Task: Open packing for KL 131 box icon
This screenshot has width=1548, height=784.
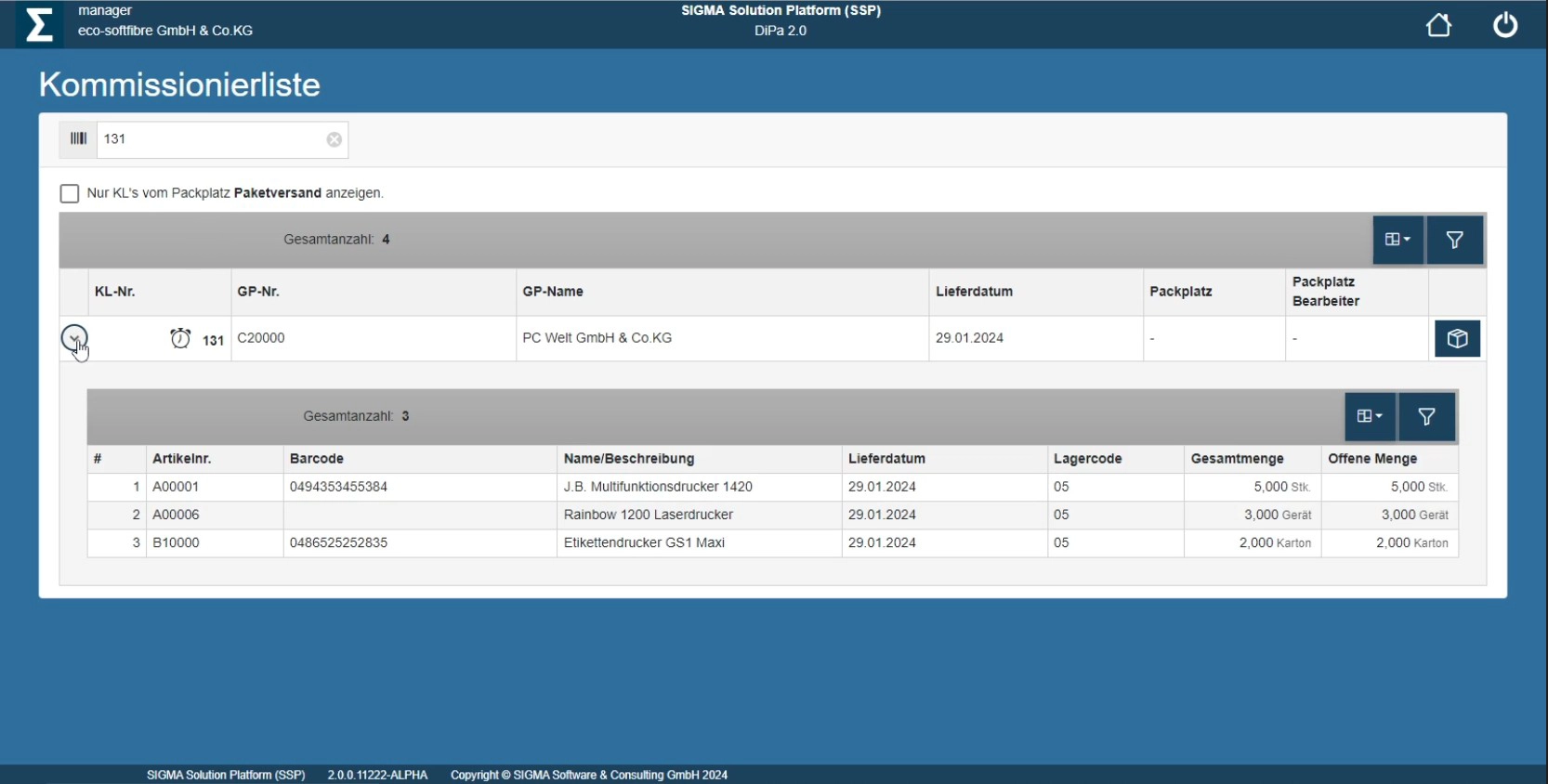Action: click(x=1457, y=339)
